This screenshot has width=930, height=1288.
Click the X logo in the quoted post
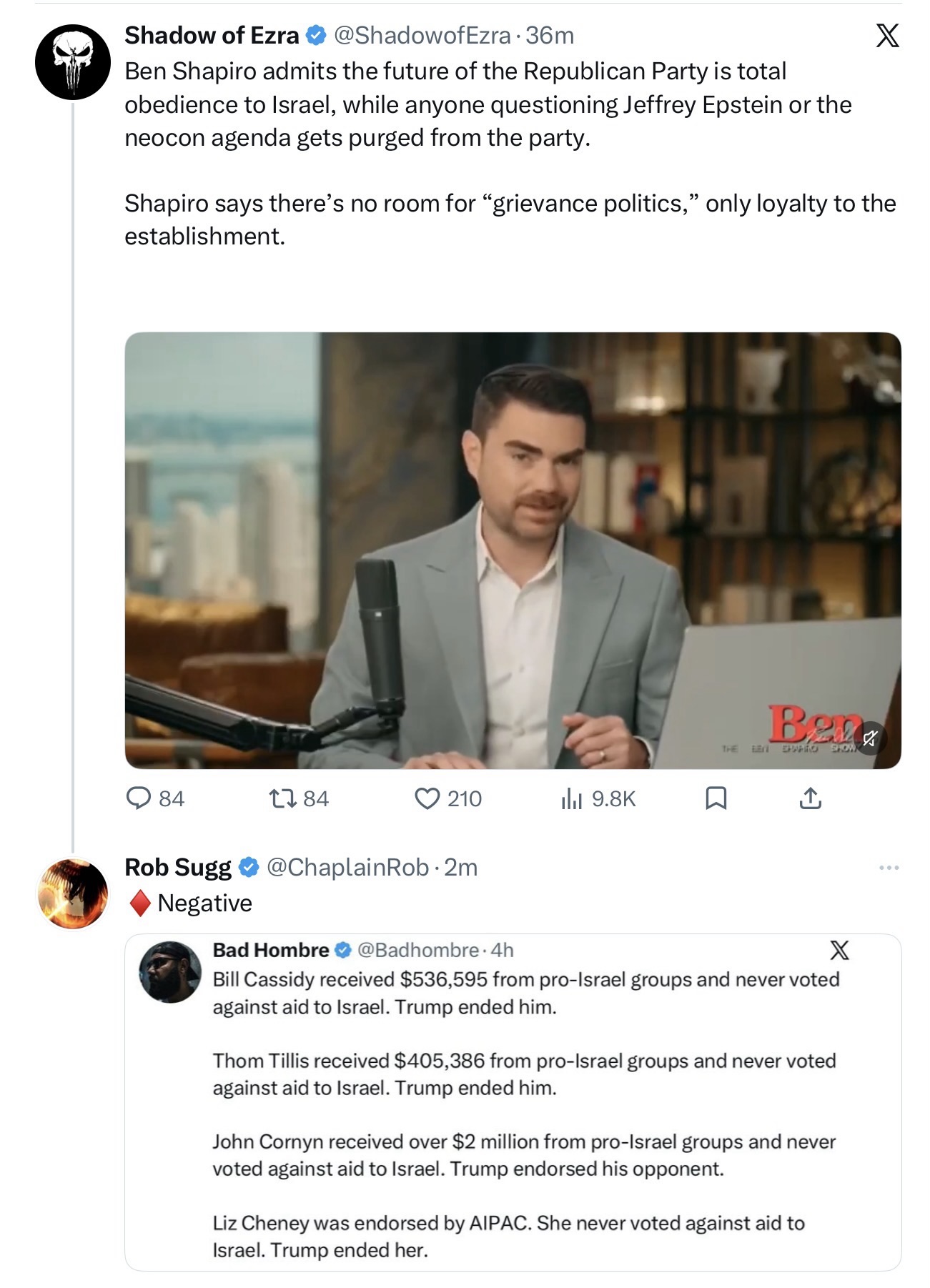(x=839, y=950)
